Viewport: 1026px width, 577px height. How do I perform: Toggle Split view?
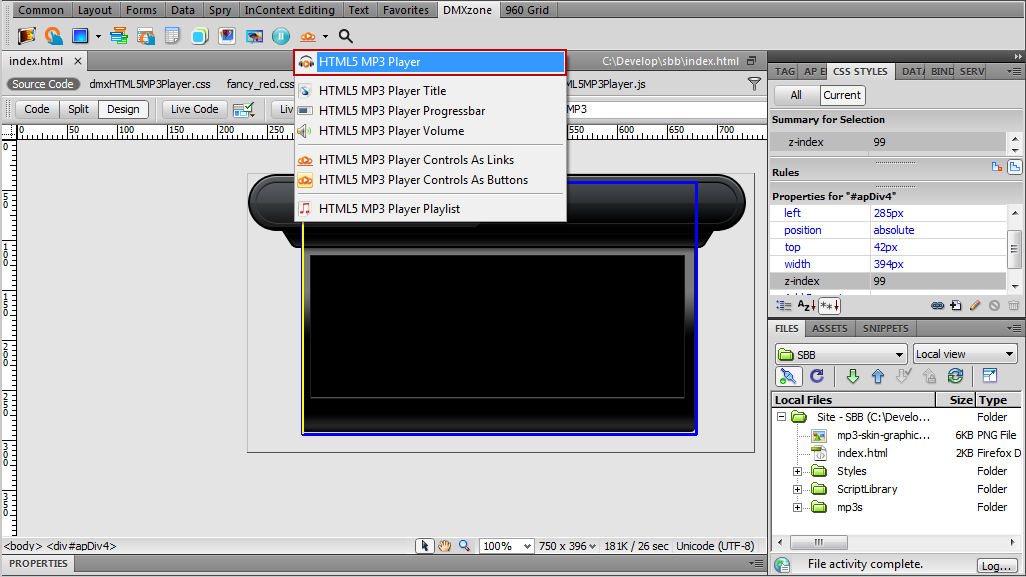coord(79,109)
